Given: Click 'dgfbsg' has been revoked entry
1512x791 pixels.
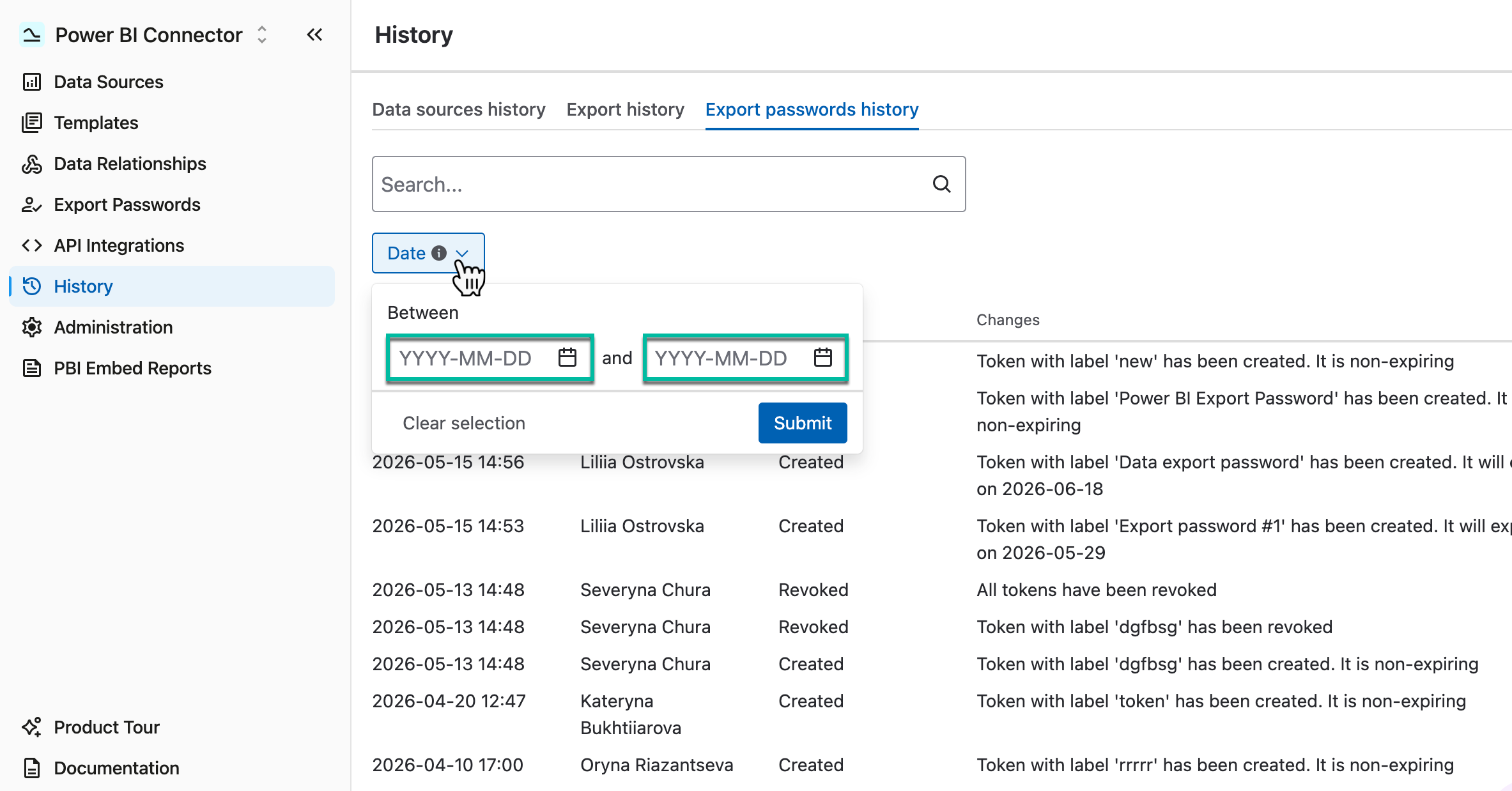Looking at the screenshot, I should (x=1155, y=627).
